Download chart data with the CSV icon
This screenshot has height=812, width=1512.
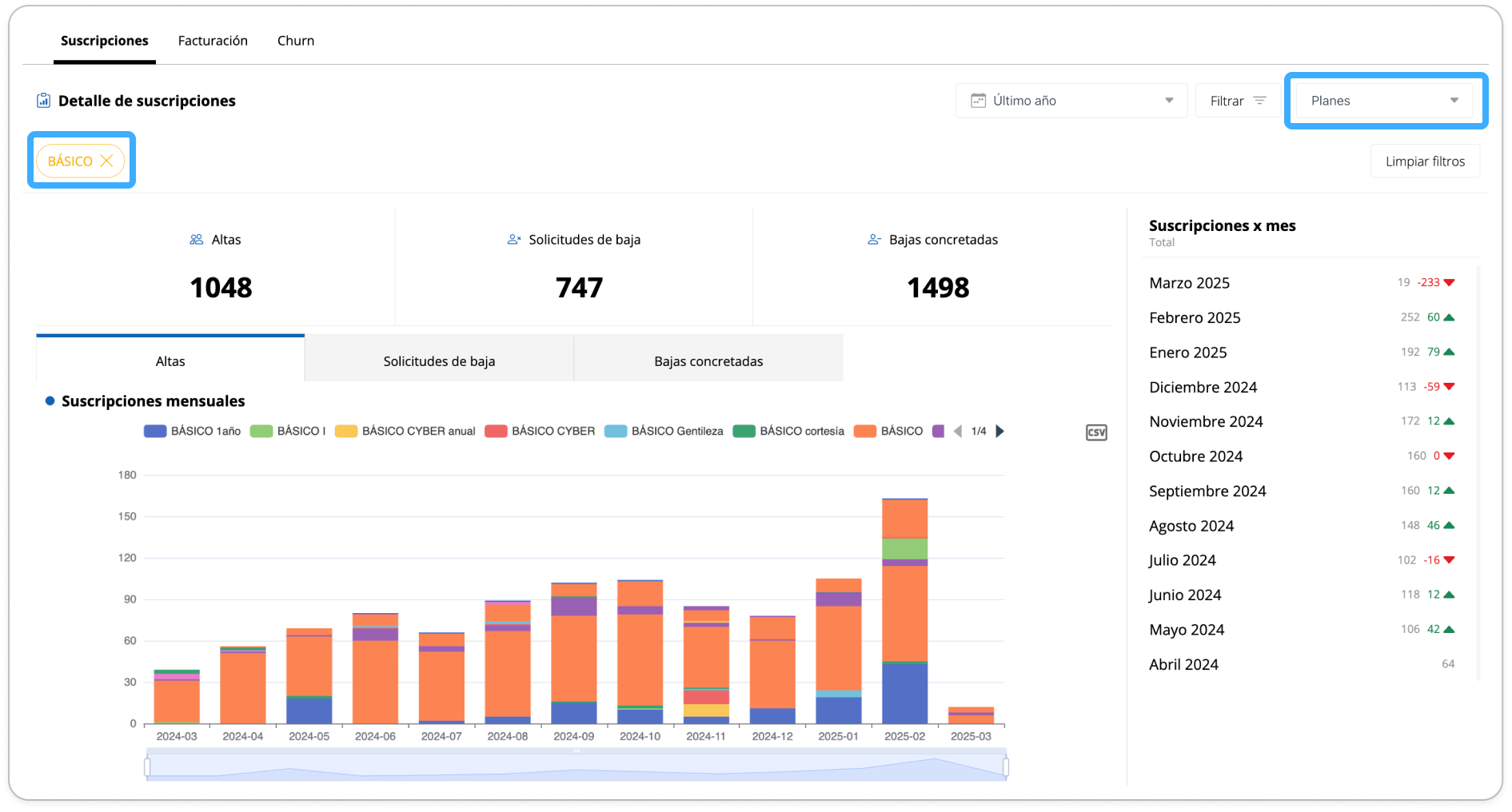coord(1096,432)
